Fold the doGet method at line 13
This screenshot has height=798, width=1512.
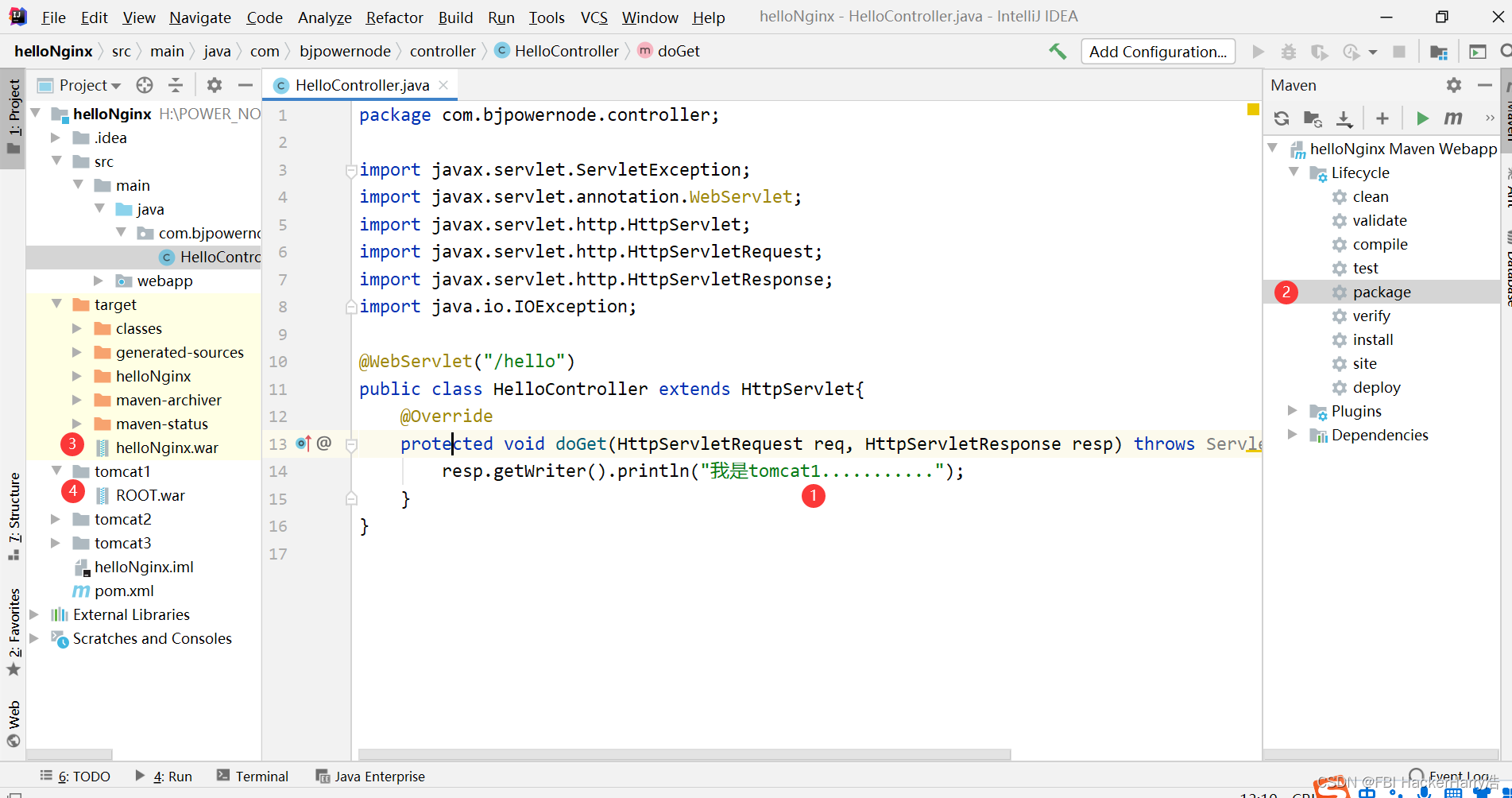click(351, 444)
